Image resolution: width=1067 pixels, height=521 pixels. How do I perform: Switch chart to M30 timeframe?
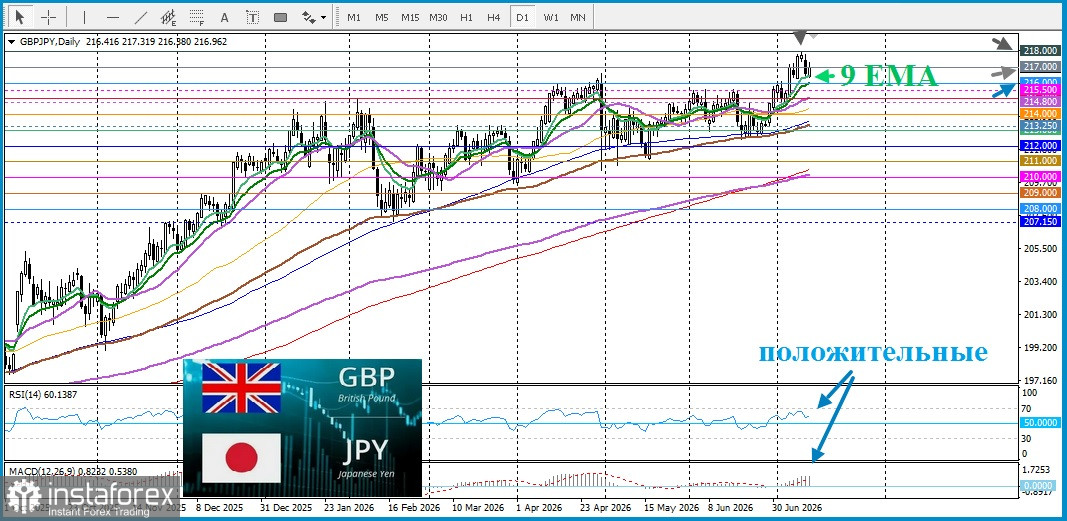coord(438,18)
